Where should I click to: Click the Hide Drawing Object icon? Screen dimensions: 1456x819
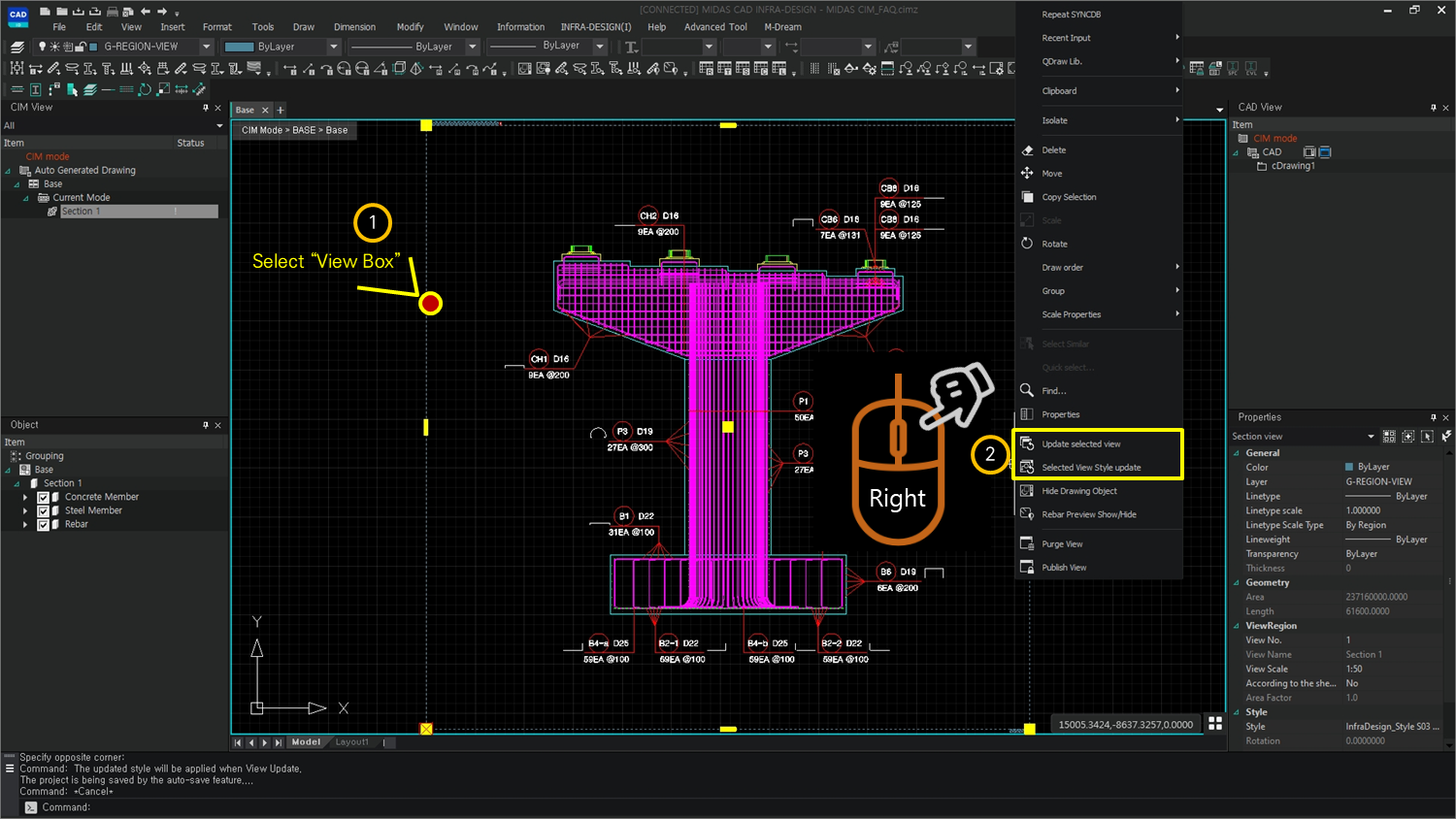[x=1028, y=490]
